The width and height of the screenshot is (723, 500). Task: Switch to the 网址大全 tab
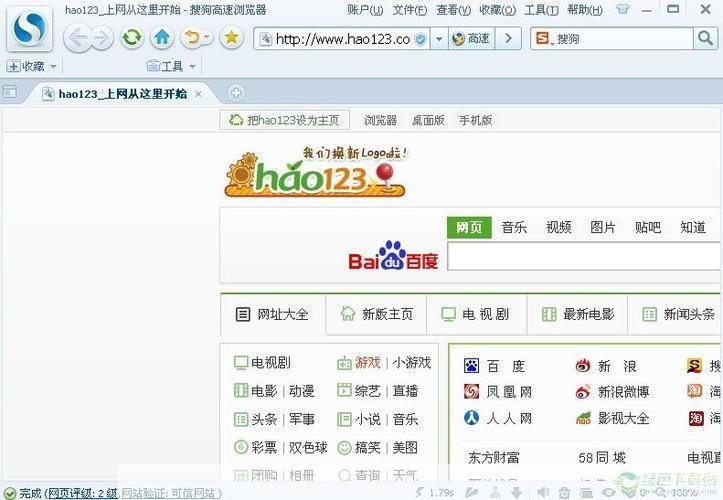click(x=273, y=315)
